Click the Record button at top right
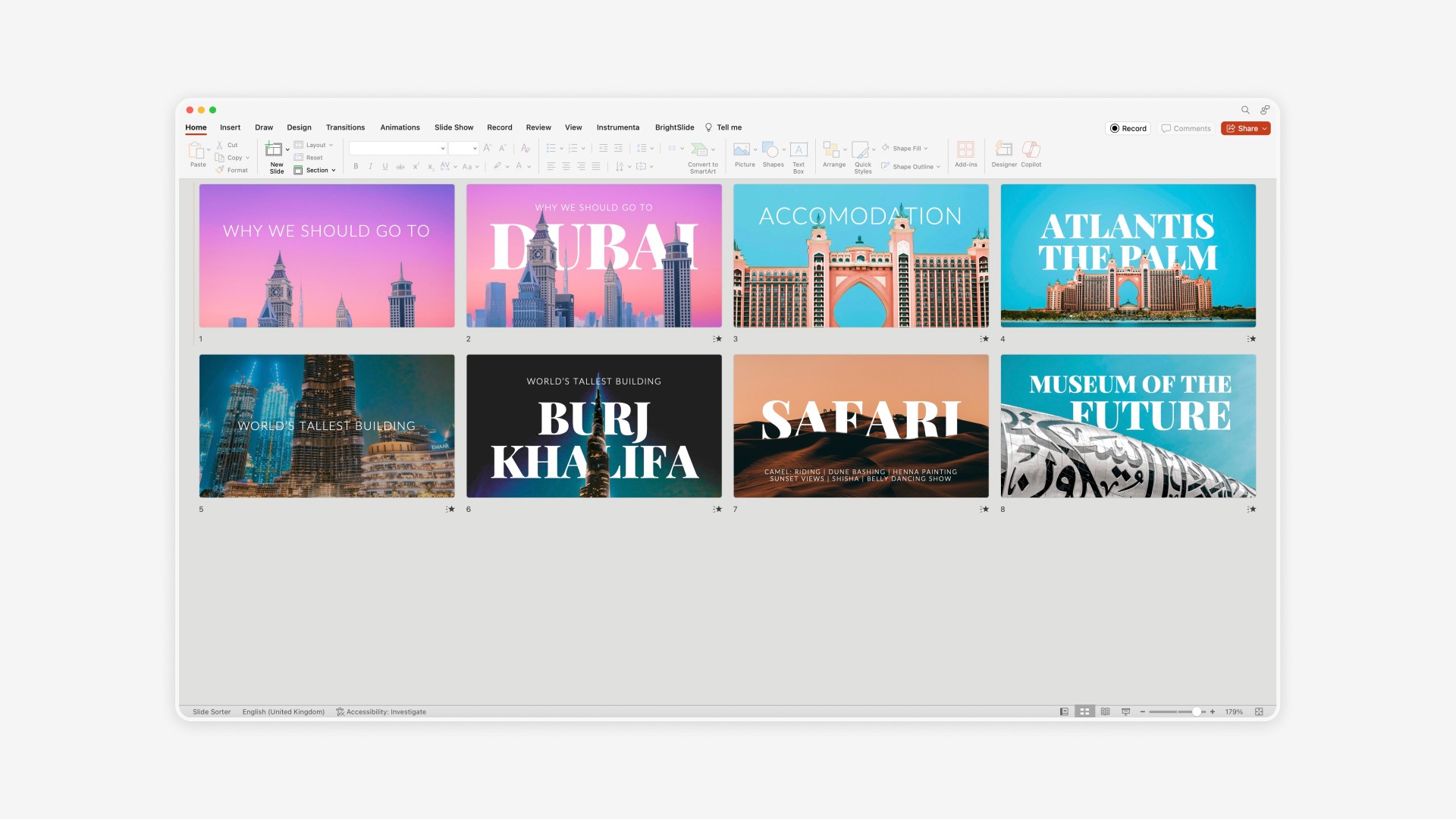 point(1128,129)
